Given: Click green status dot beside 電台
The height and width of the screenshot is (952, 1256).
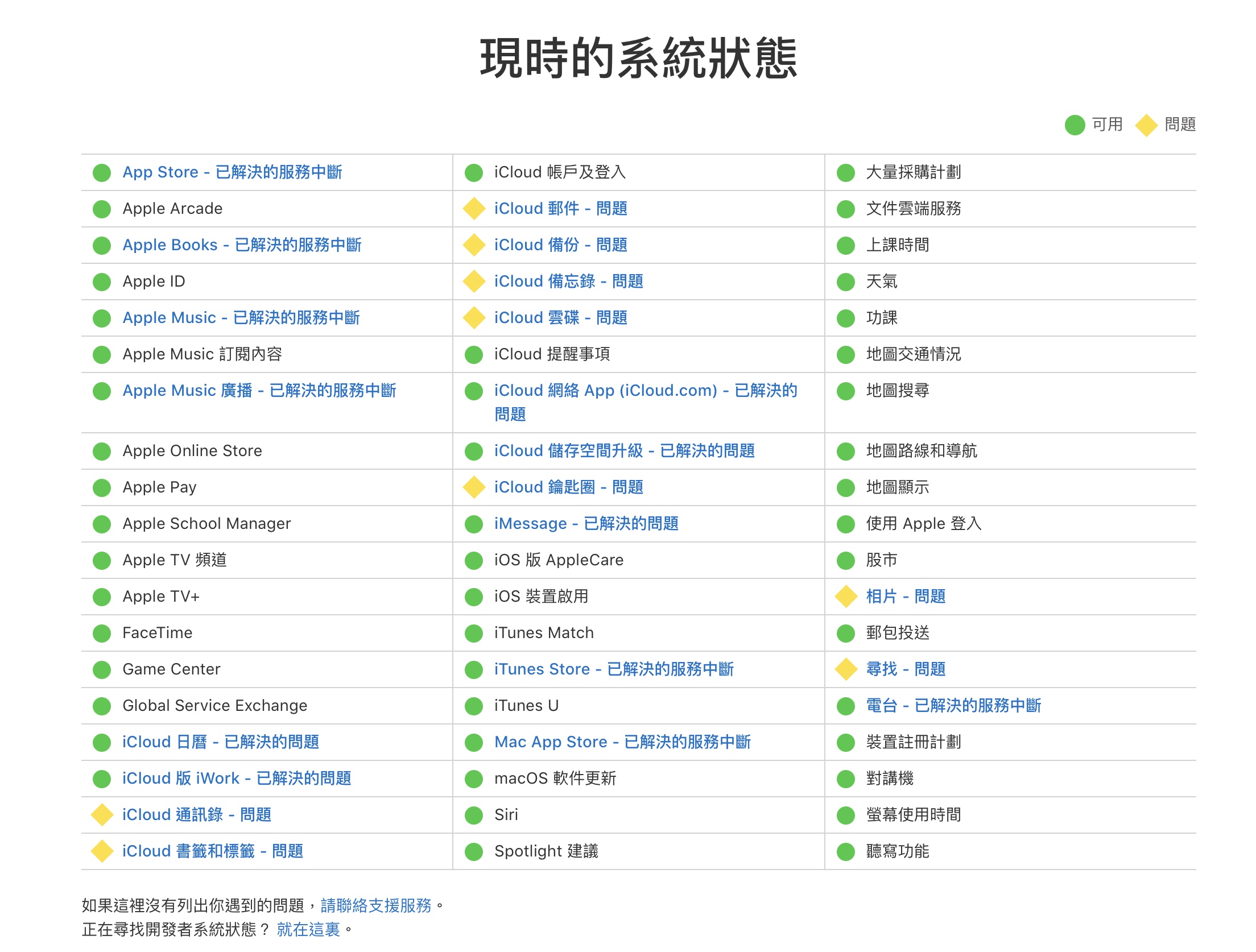Looking at the screenshot, I should pos(846,706).
